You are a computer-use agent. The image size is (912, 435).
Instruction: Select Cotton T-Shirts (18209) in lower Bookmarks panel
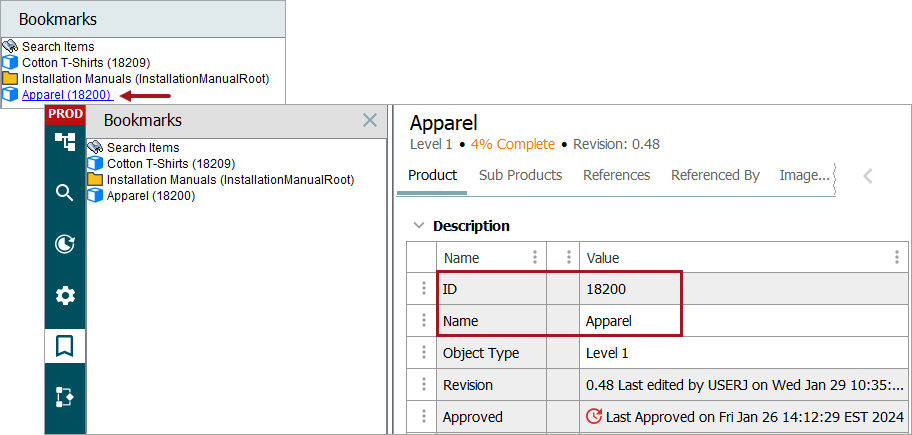pos(170,164)
